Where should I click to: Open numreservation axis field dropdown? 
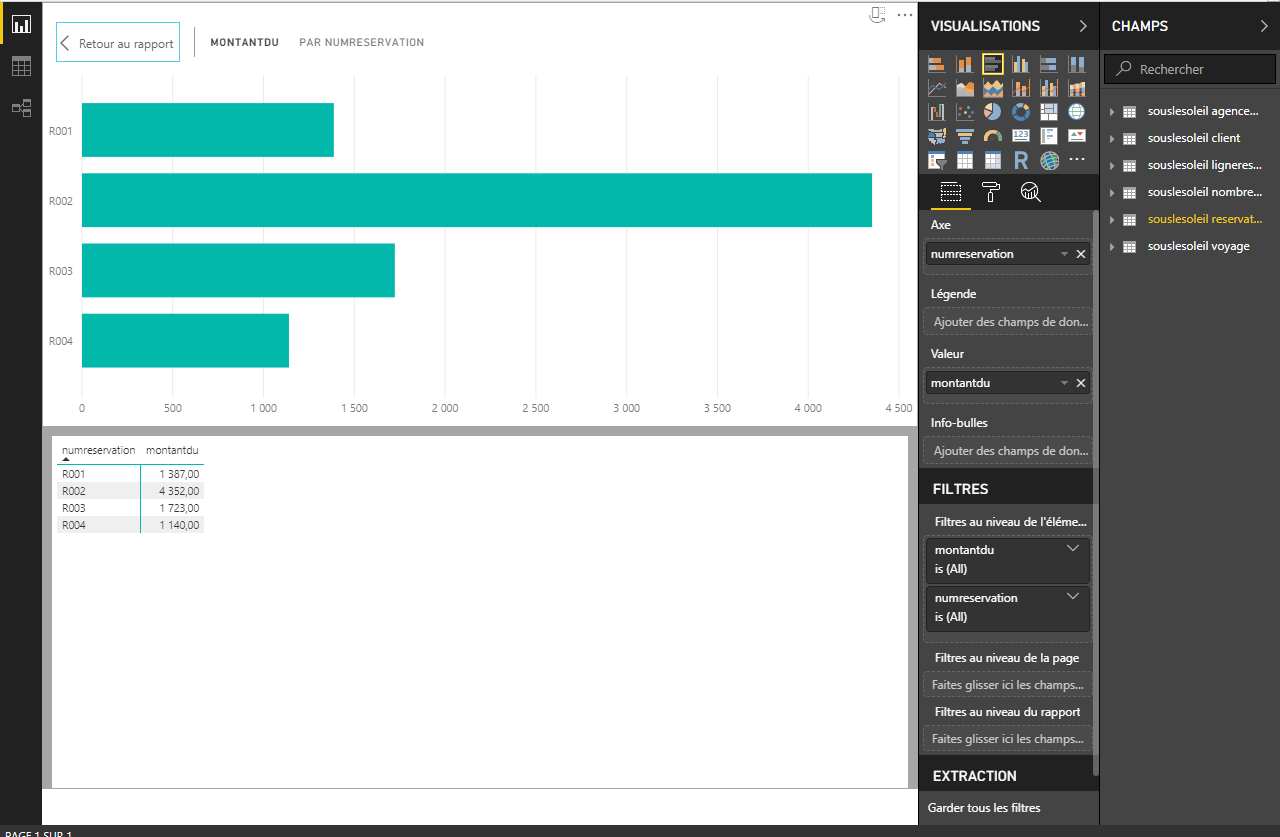[x=1064, y=254]
